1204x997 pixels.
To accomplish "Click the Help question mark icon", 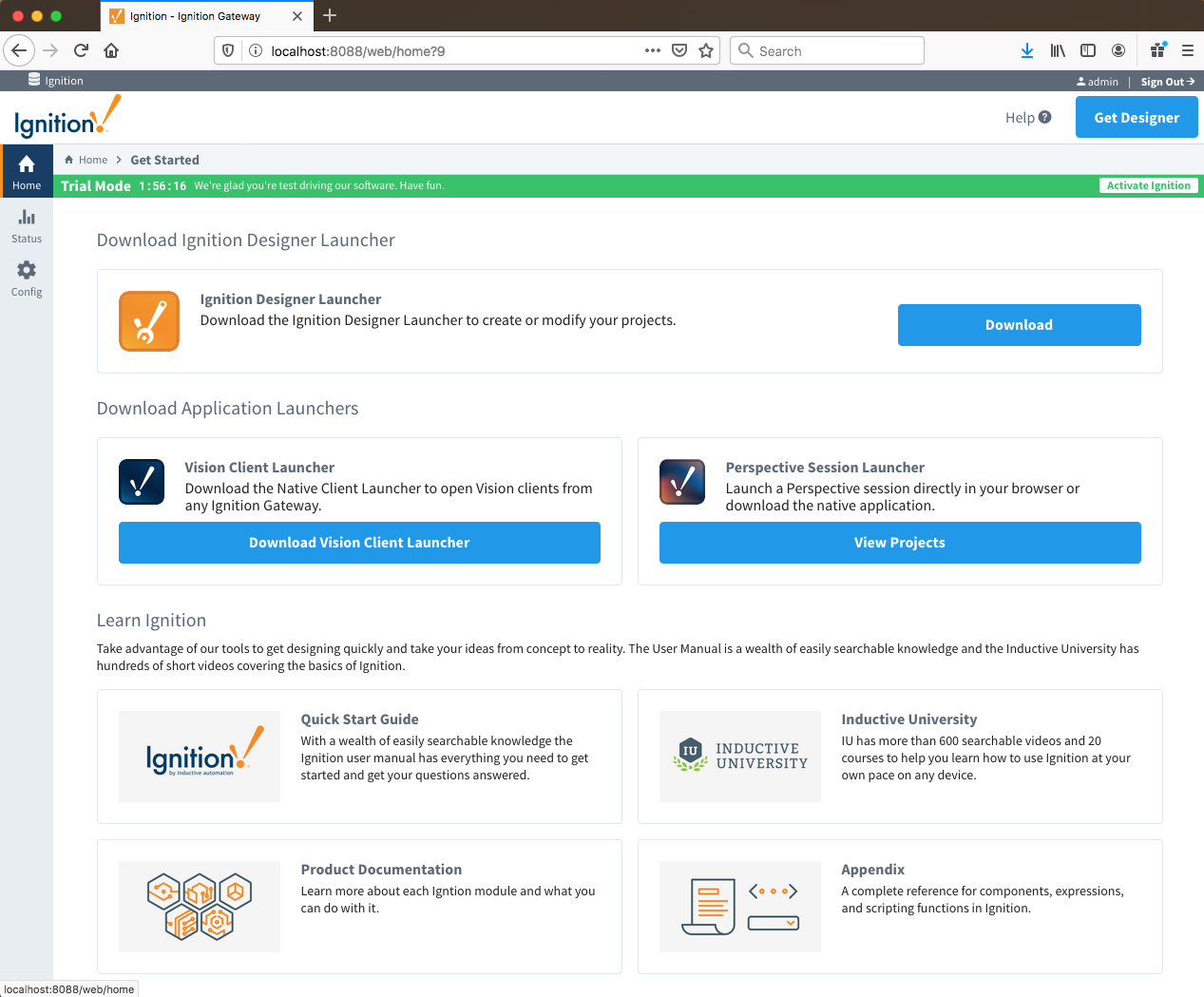I will tap(1045, 117).
